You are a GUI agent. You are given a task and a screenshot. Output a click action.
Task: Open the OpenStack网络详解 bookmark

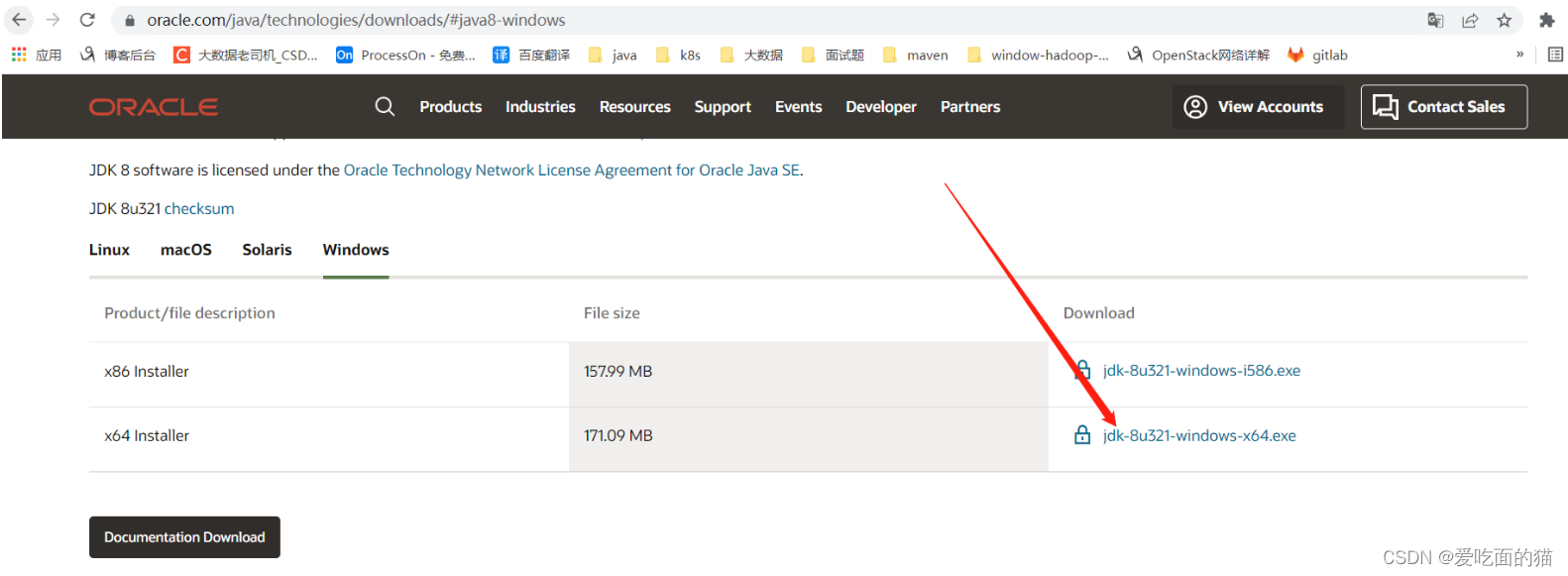tap(1198, 55)
